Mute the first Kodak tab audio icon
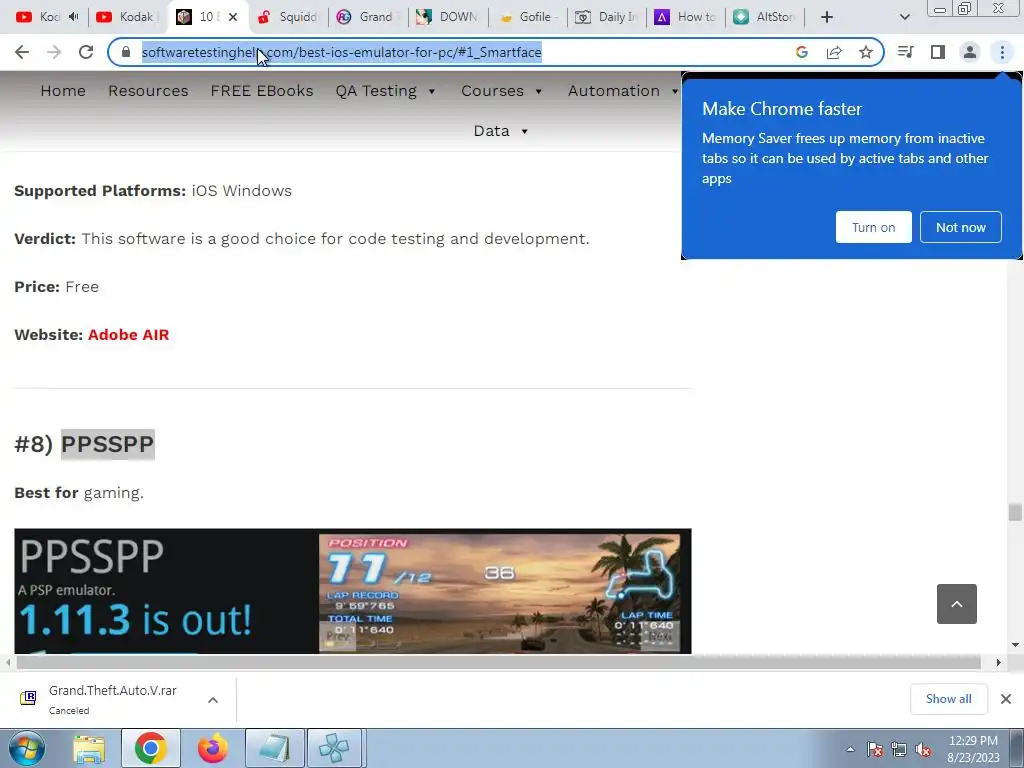The image size is (1024, 768). pyautogui.click(x=74, y=17)
